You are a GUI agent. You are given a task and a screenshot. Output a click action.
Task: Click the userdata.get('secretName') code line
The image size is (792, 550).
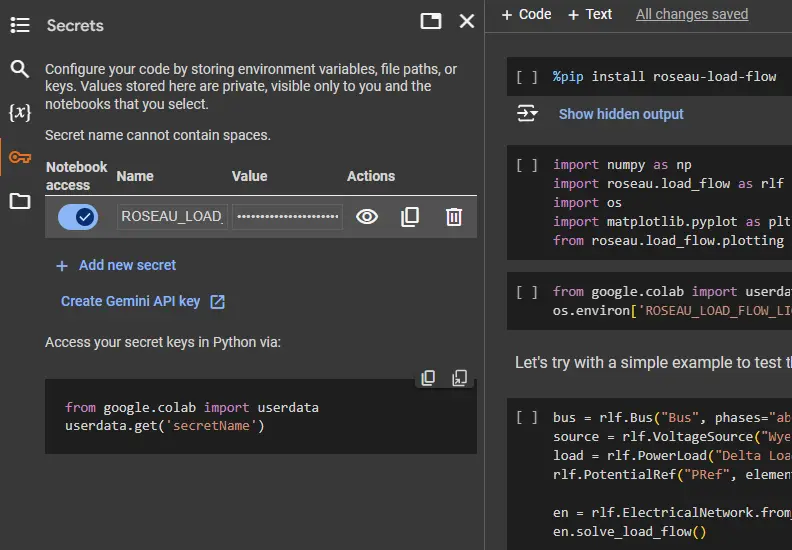[165, 426]
